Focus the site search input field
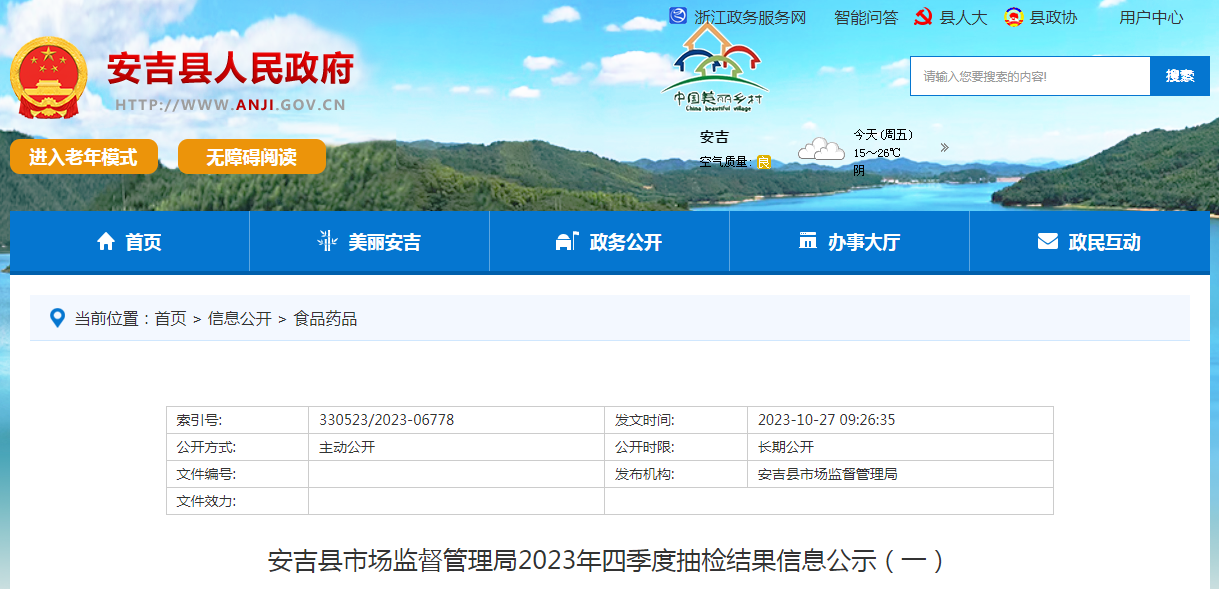The width and height of the screenshot is (1219, 589). [1030, 76]
